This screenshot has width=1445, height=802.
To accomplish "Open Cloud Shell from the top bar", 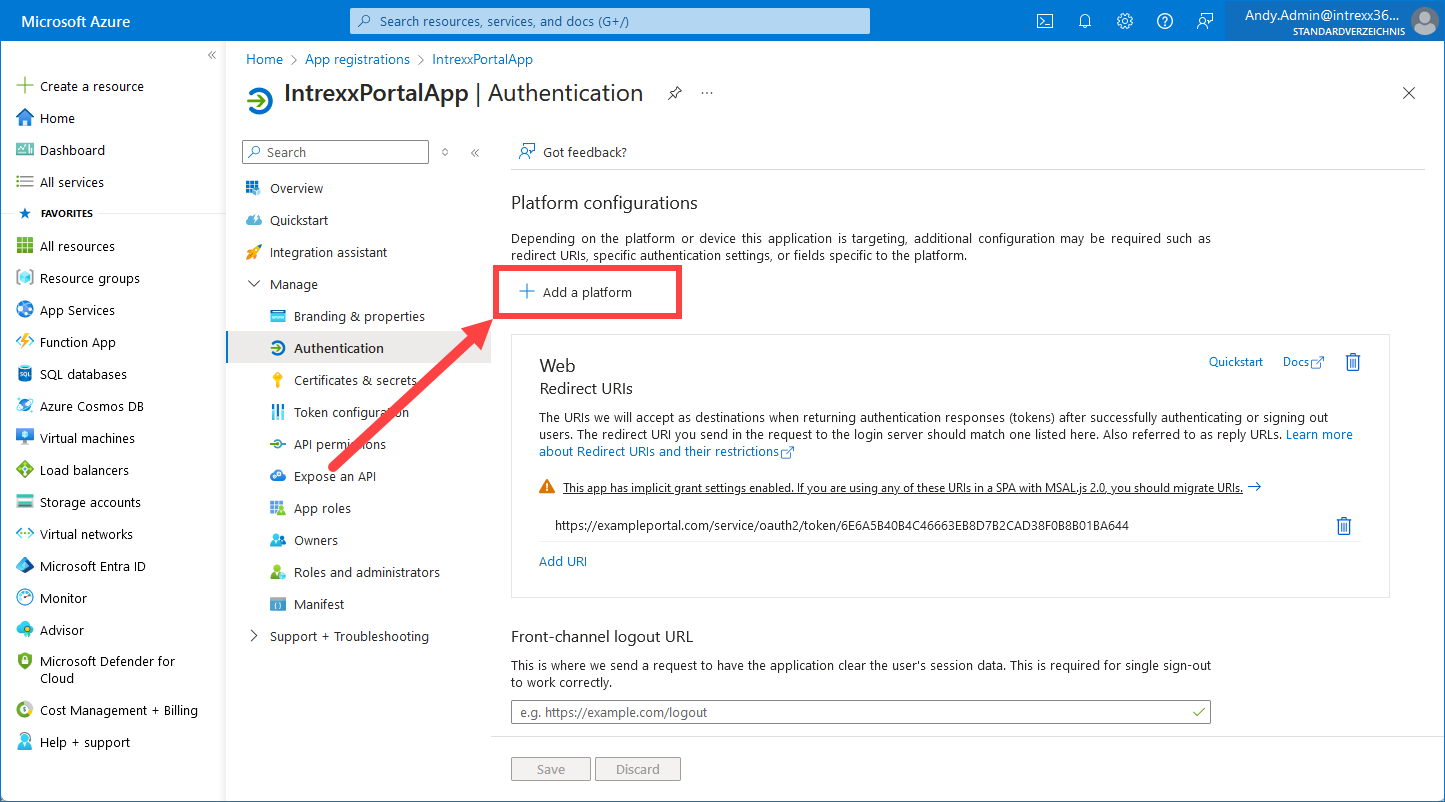I will point(1045,21).
